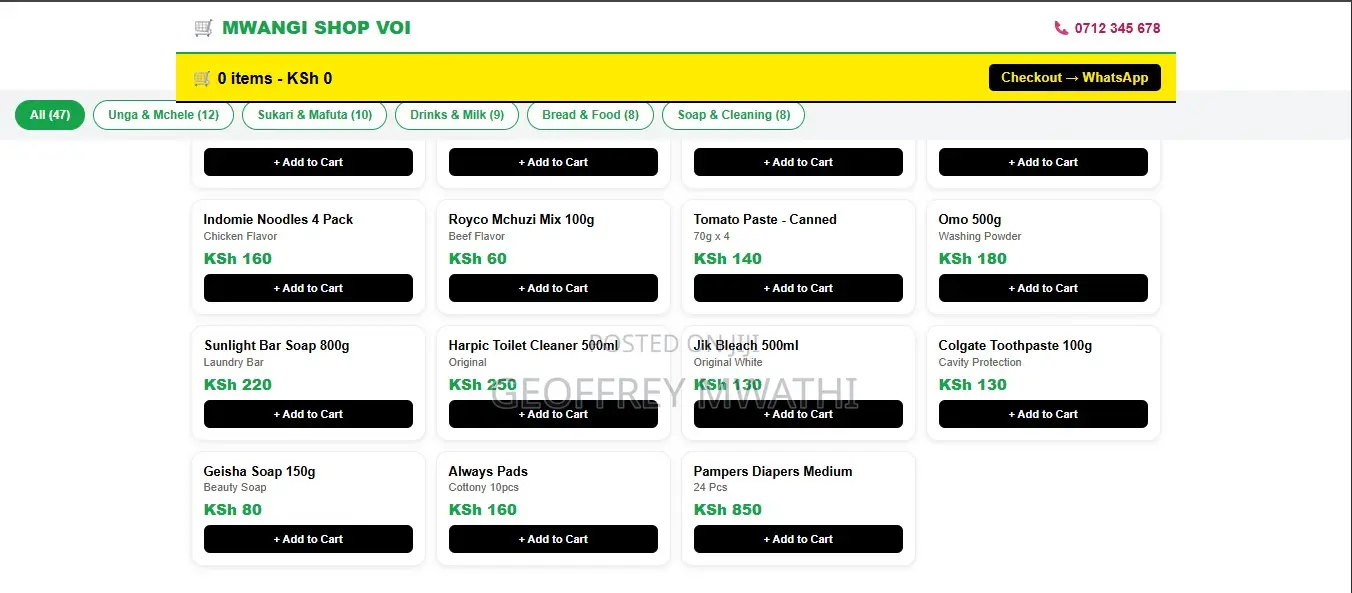1352x593 pixels.
Task: Click the Always Pads product name
Action: click(488, 471)
